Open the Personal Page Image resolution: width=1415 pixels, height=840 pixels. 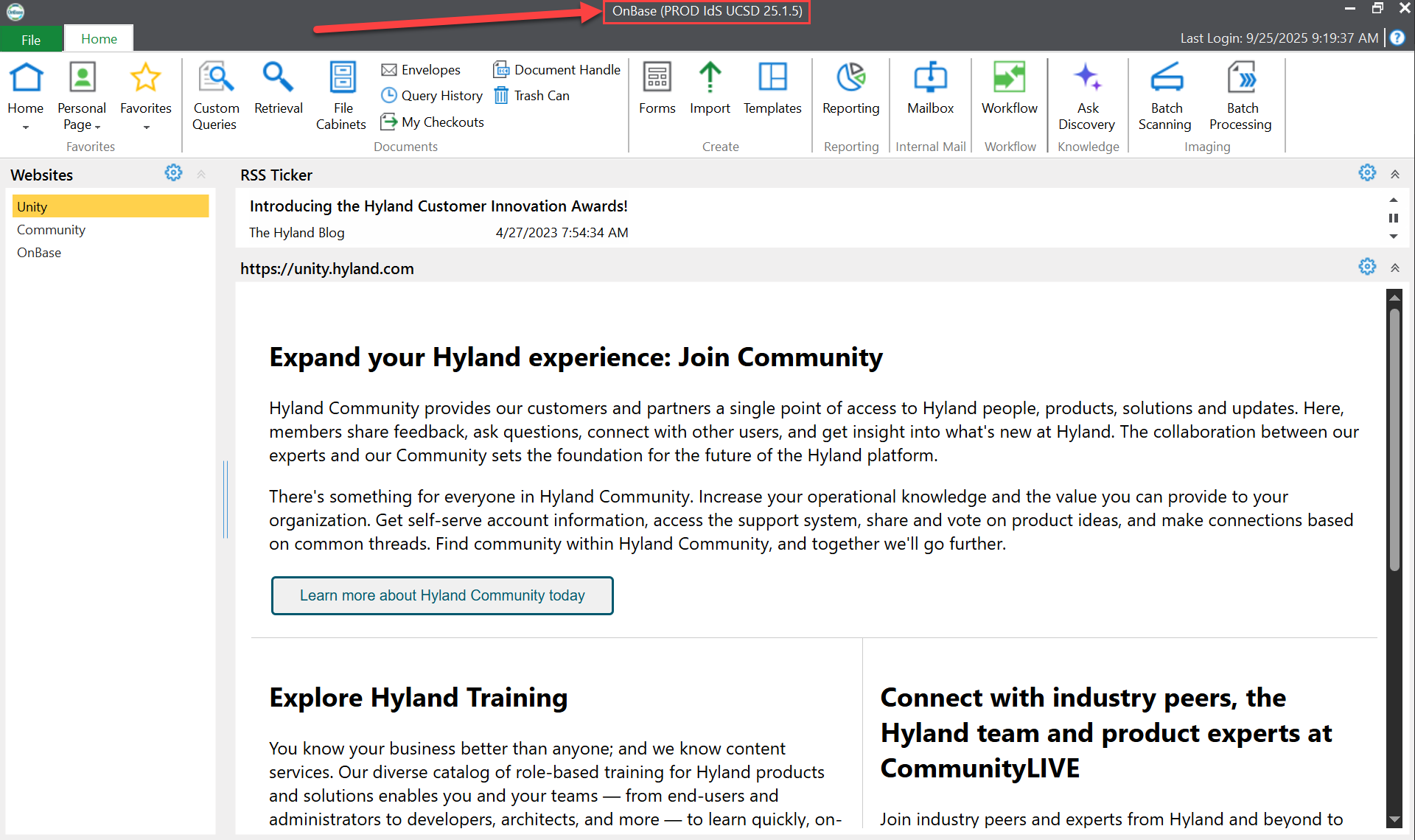tap(82, 97)
